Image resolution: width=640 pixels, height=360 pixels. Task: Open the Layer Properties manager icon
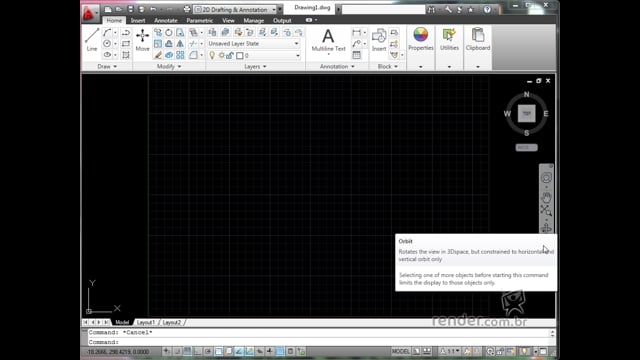212,33
